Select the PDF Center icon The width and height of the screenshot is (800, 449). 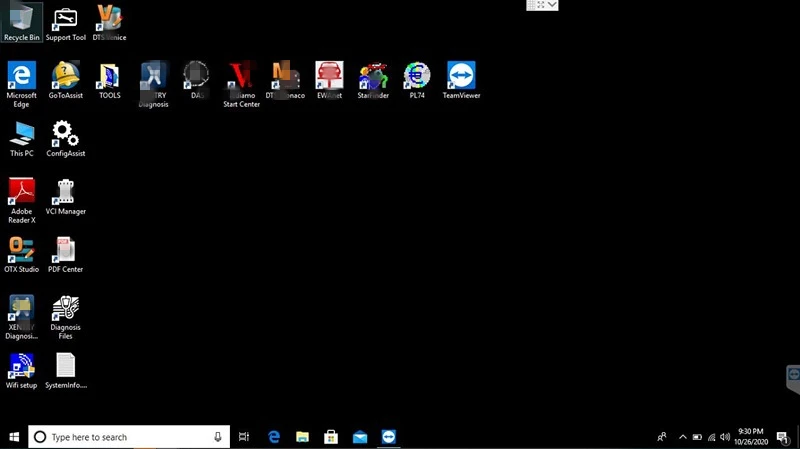[x=65, y=255]
